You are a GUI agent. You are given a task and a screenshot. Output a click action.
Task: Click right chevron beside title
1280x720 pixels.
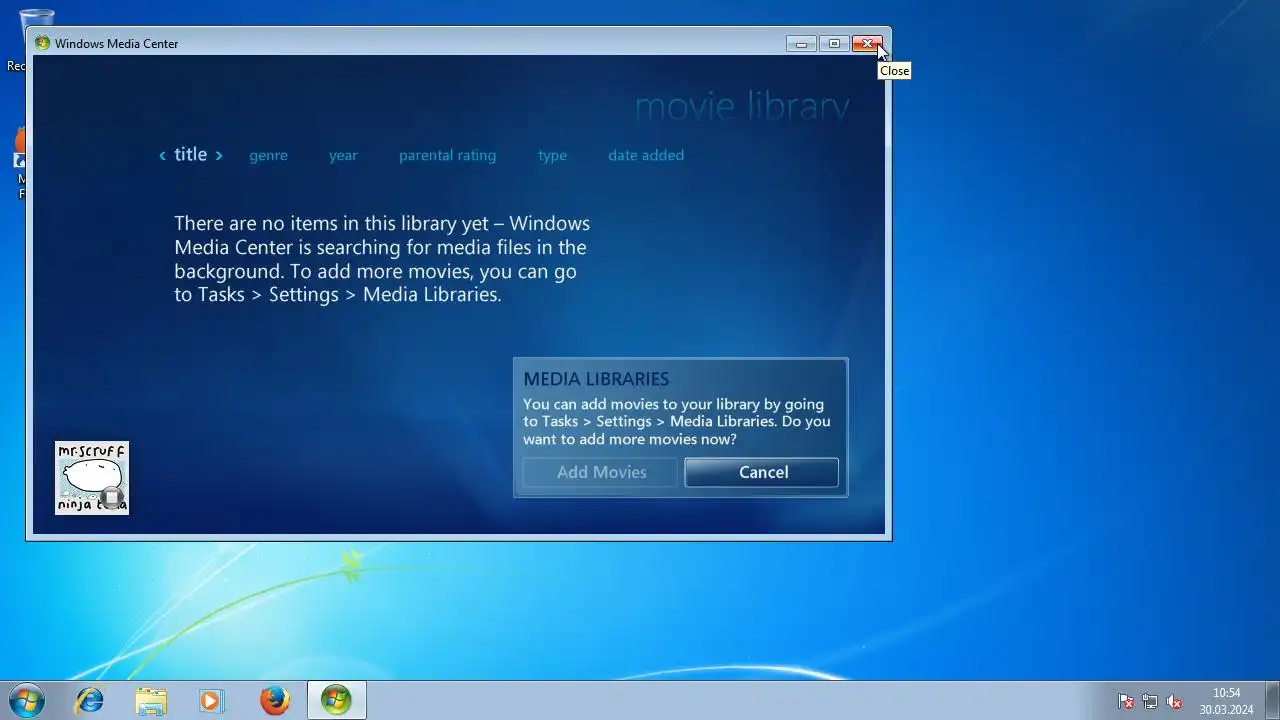pyautogui.click(x=219, y=155)
